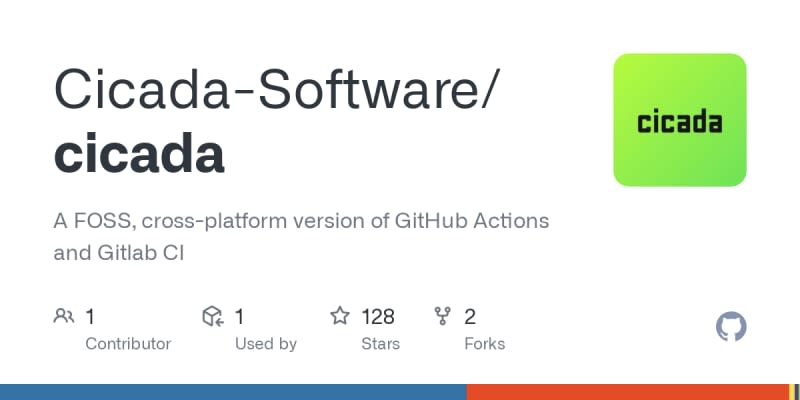
Task: Click the blue language bar segment
Action: (233, 392)
